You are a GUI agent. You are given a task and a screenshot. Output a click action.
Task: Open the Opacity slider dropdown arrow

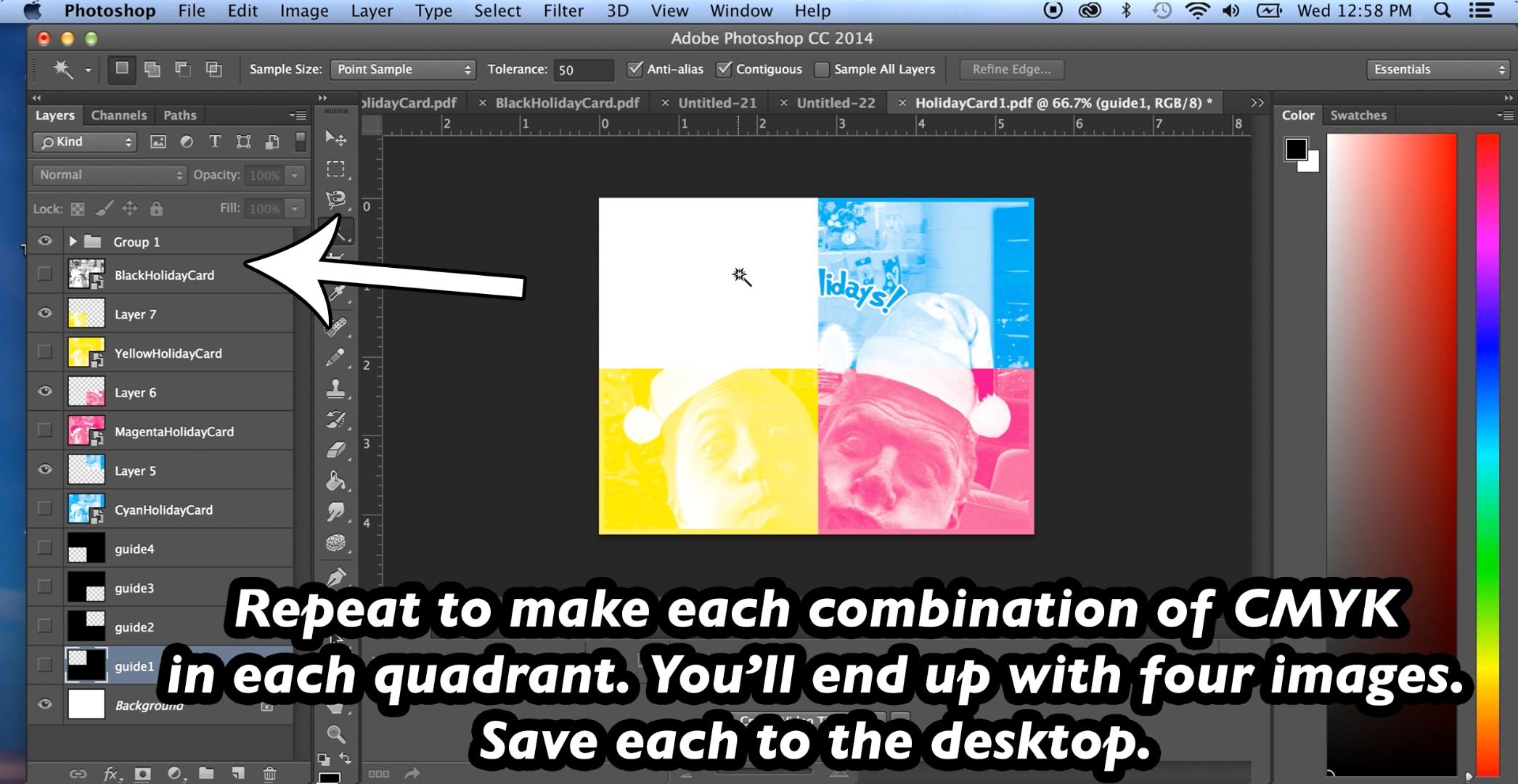click(295, 175)
